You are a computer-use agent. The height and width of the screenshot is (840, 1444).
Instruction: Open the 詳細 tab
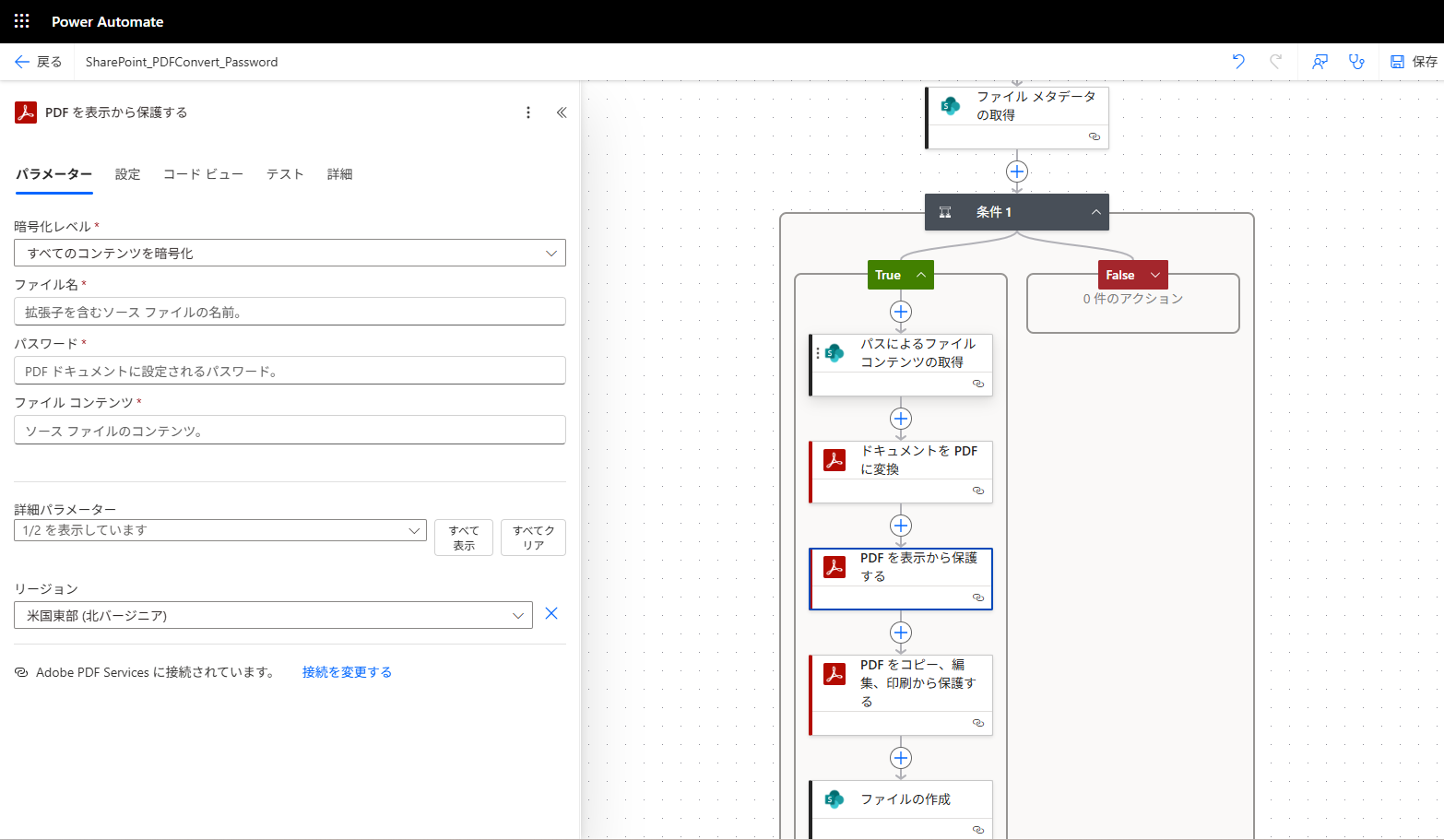[340, 174]
